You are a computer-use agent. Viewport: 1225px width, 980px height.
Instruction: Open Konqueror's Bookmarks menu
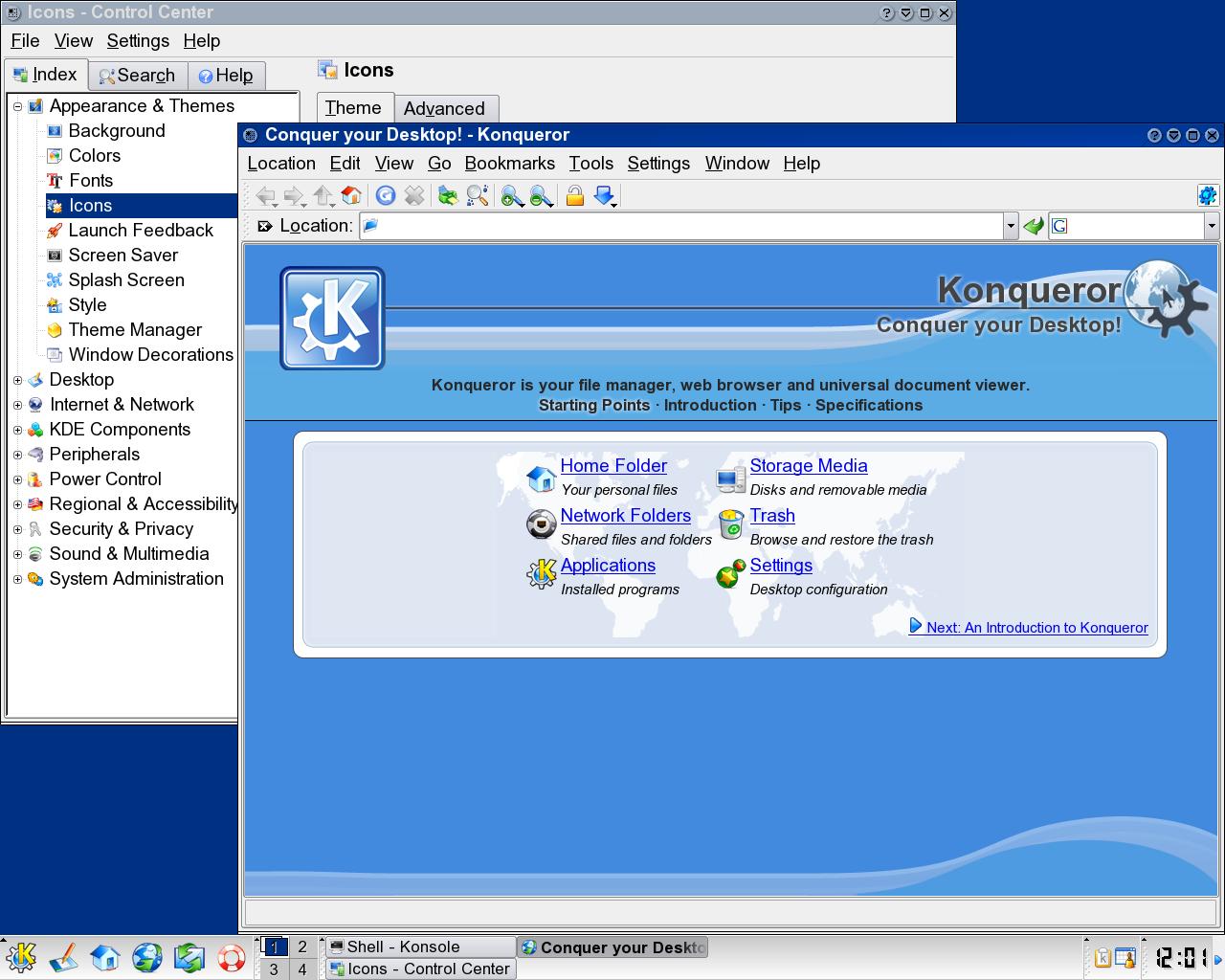click(510, 164)
